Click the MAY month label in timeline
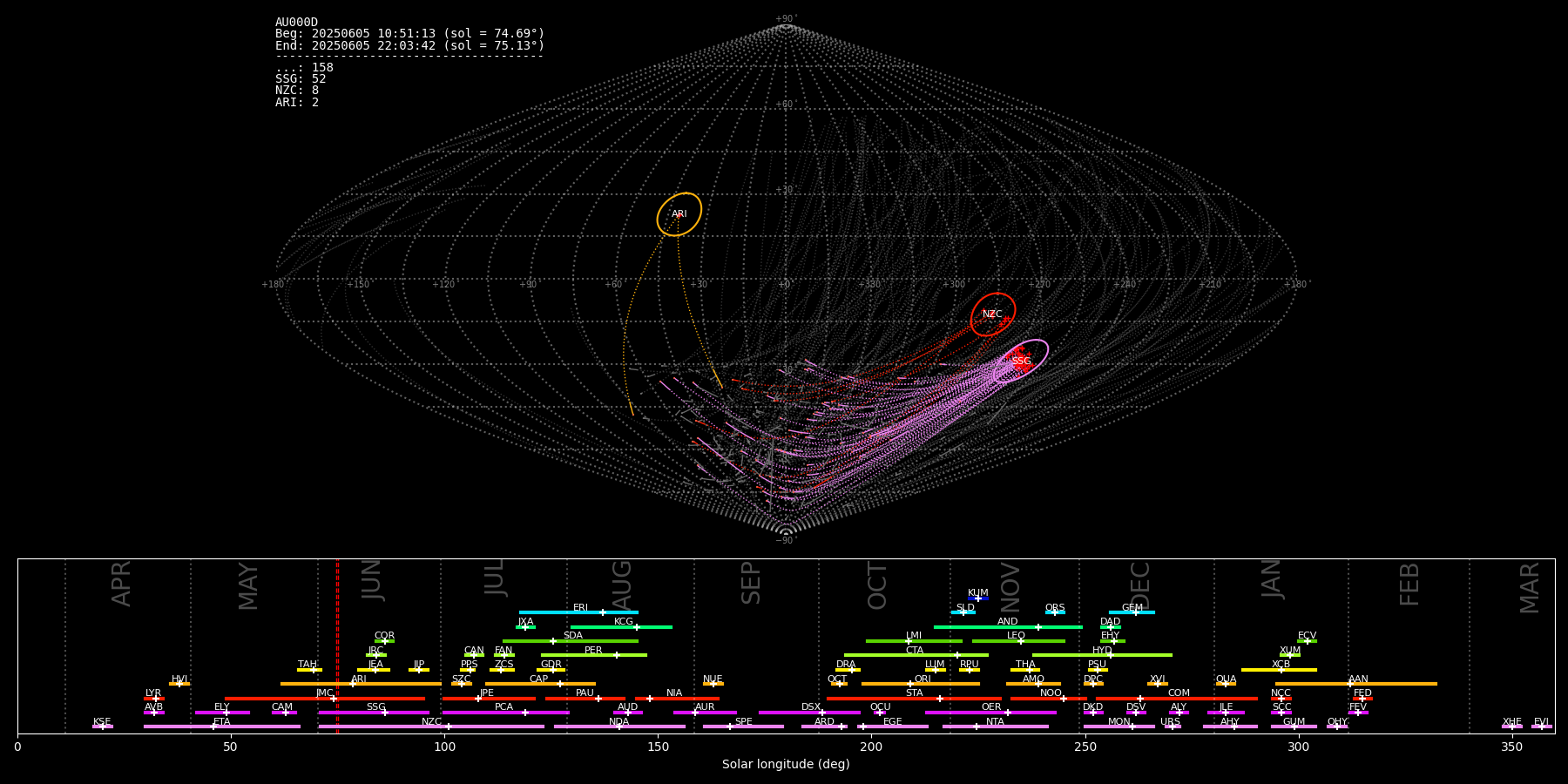 pyautogui.click(x=248, y=586)
